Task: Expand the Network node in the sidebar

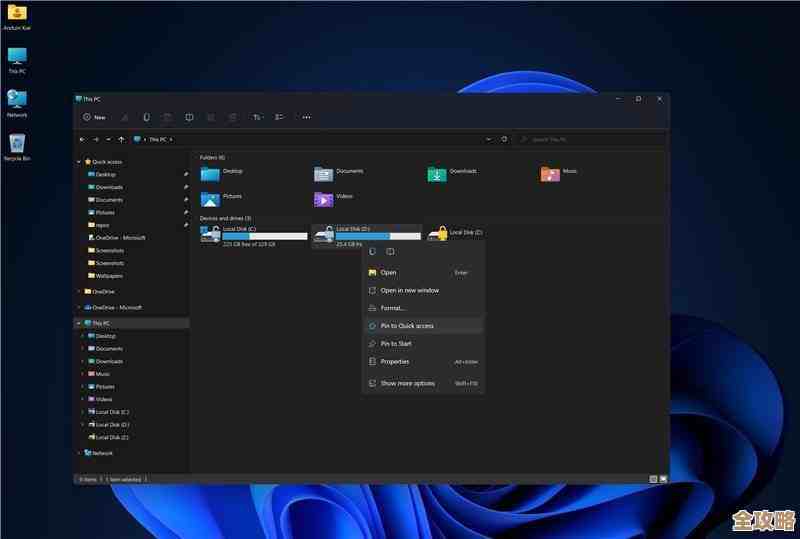Action: click(x=79, y=453)
